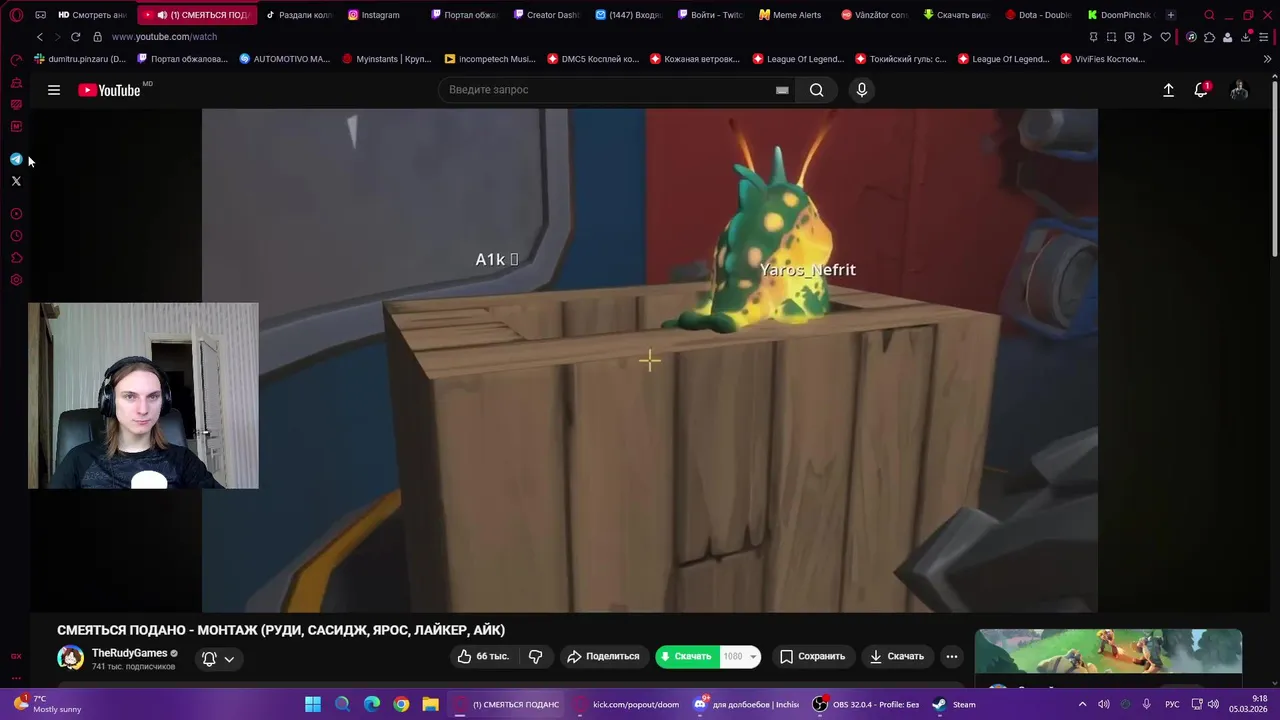The width and height of the screenshot is (1280, 720).
Task: Toggle the channel notification bell subscription
Action: pos(209,658)
